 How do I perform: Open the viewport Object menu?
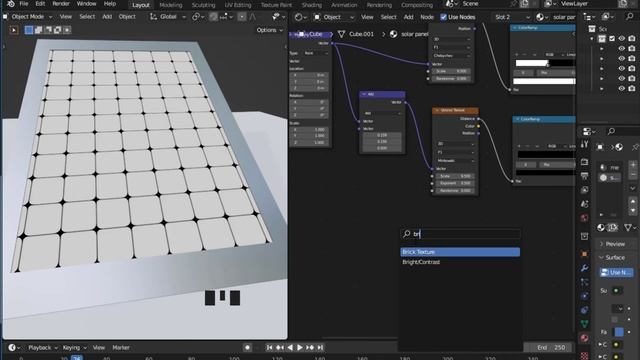click(x=127, y=17)
